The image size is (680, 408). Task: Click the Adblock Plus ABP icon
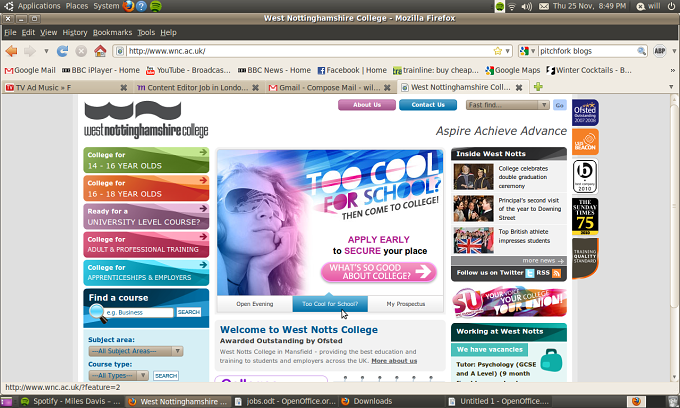(660, 51)
